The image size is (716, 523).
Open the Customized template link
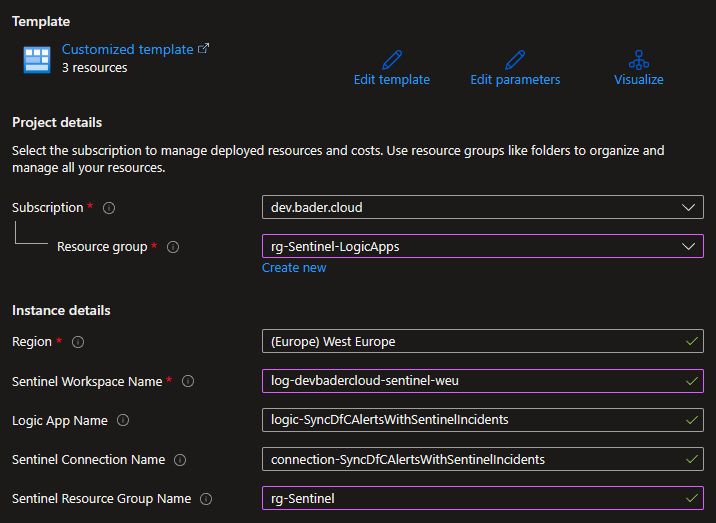coord(127,49)
